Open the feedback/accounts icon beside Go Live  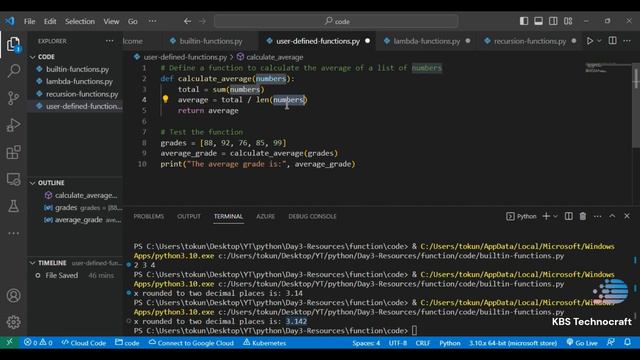point(611,342)
